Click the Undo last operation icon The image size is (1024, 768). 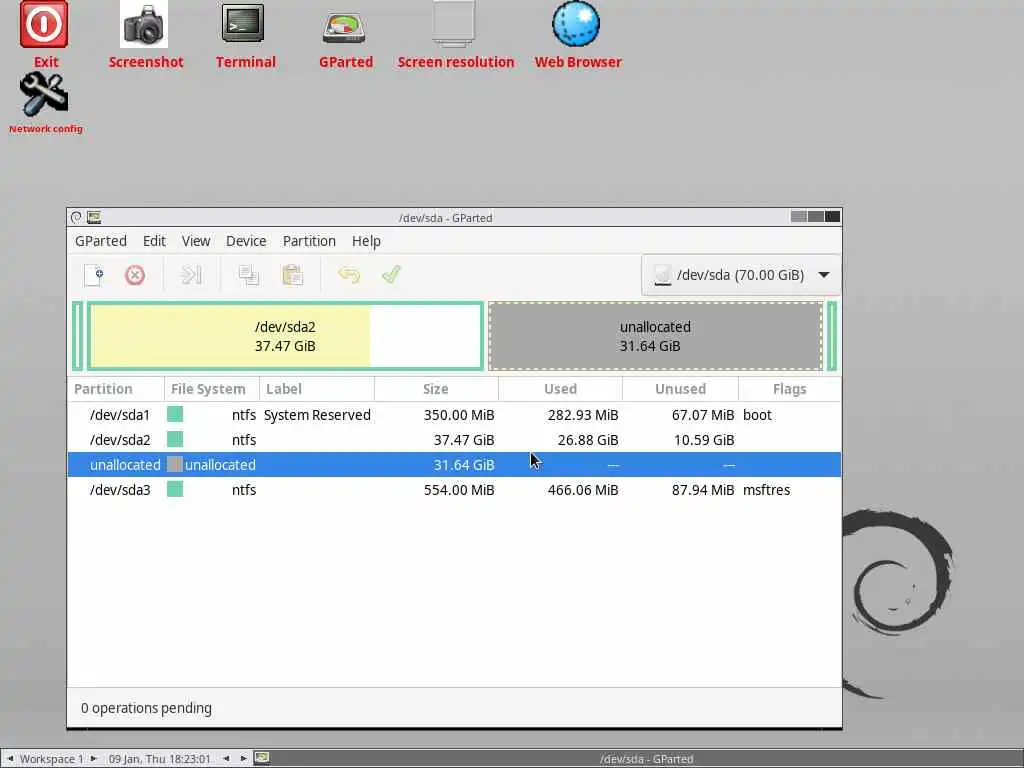click(349, 275)
